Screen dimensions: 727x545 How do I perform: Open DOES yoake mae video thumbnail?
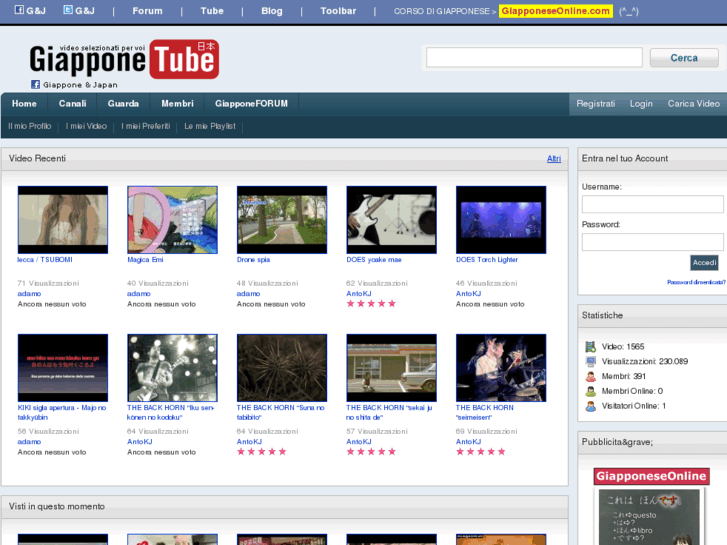(391, 220)
